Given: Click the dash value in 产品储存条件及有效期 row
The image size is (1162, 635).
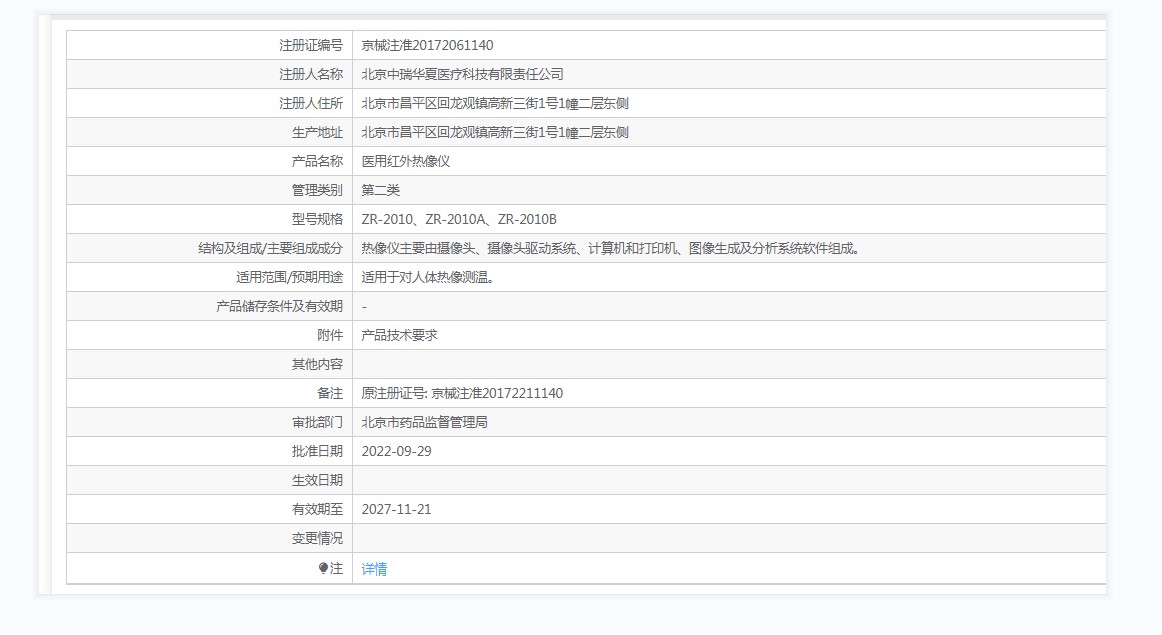Looking at the screenshot, I should (364, 306).
